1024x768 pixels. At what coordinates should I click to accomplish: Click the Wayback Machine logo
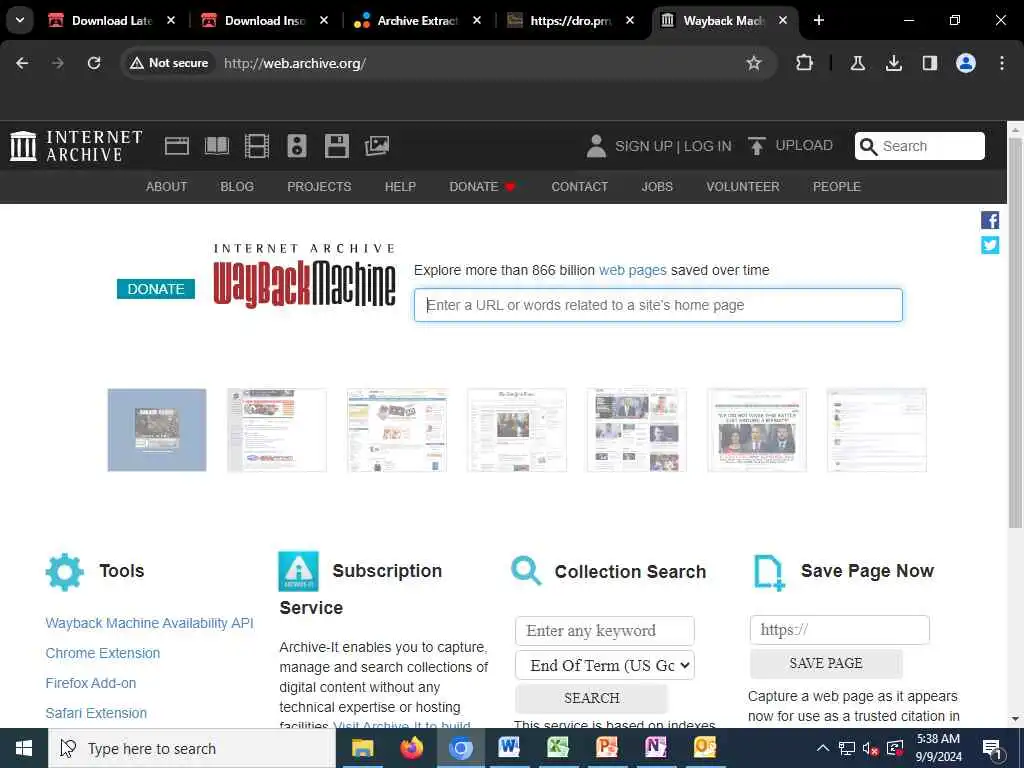tap(304, 277)
